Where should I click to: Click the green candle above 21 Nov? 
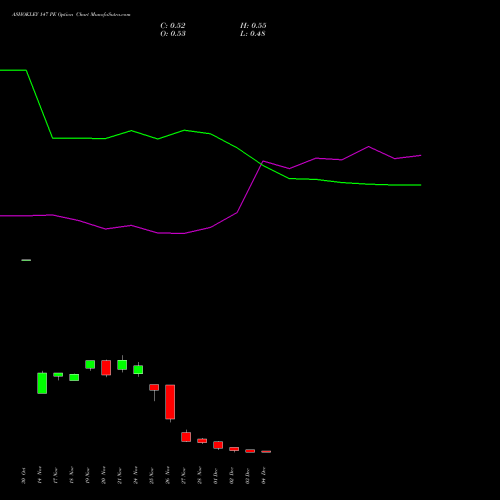pyautogui.click(x=122, y=365)
